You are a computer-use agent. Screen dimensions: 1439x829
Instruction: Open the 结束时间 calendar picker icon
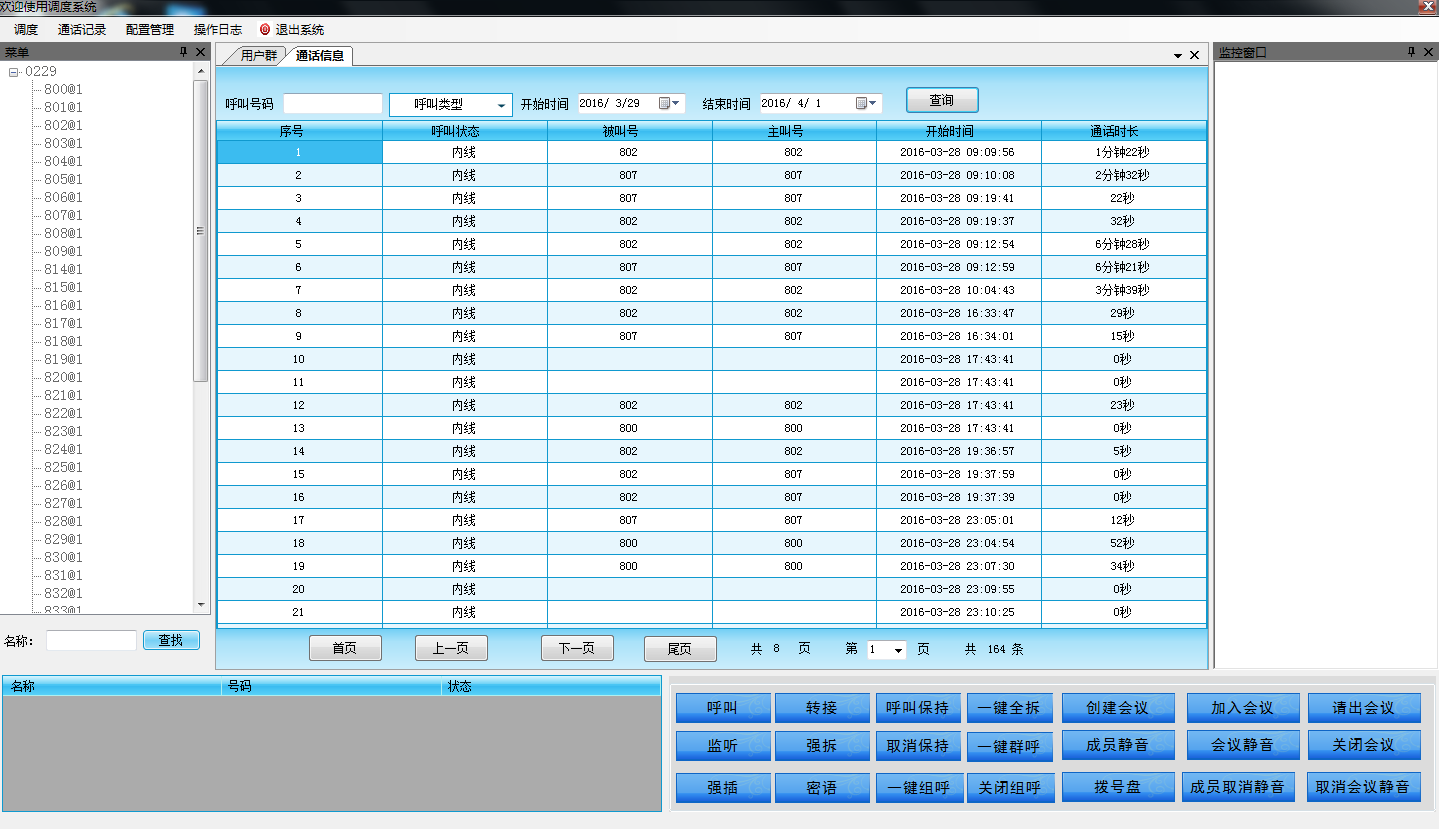pyautogui.click(x=862, y=103)
